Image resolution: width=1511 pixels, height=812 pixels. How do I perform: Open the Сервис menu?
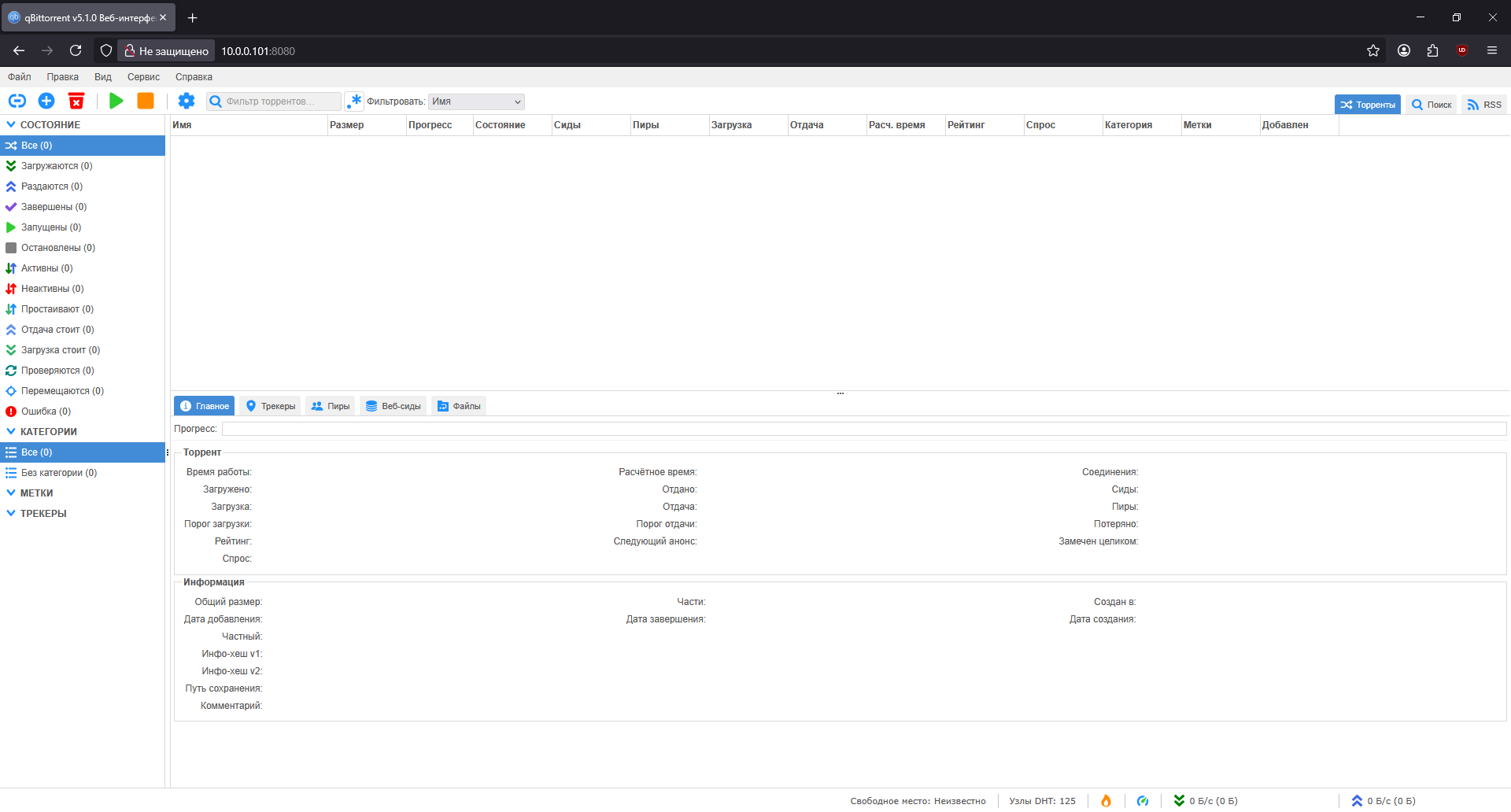coord(143,77)
